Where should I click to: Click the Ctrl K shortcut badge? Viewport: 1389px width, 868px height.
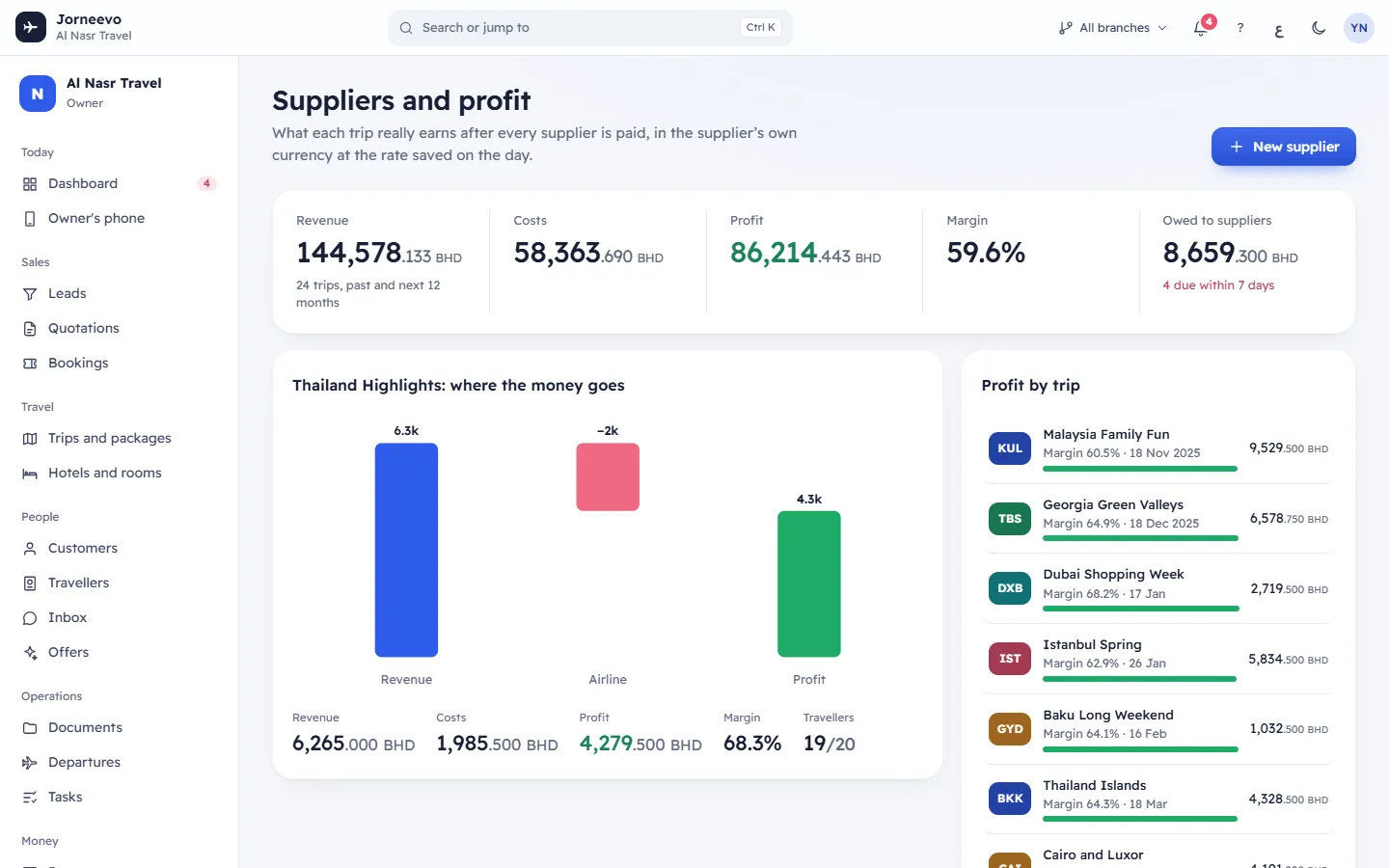click(761, 28)
